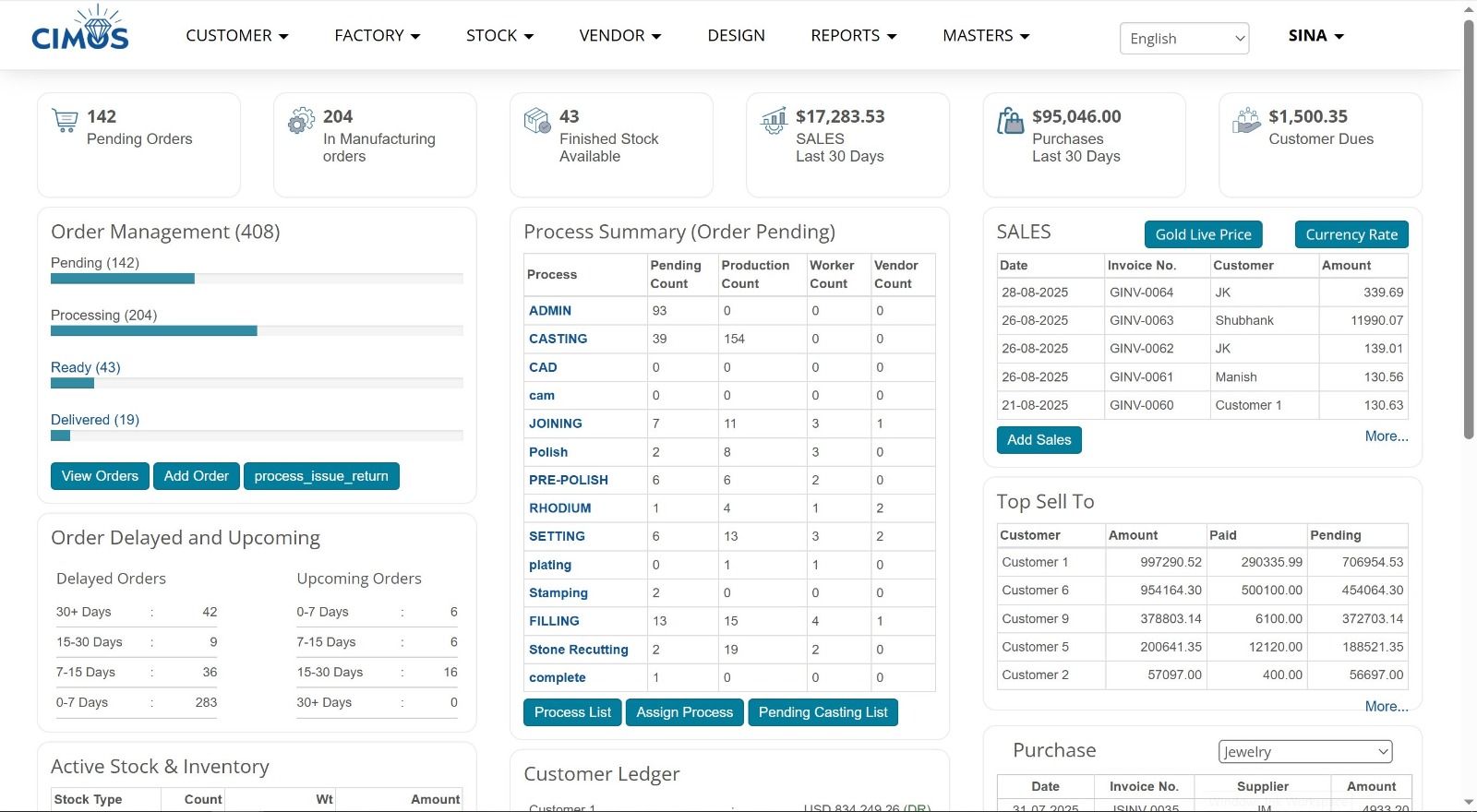Click the Sales chart icon
1477x812 pixels.
click(x=774, y=121)
